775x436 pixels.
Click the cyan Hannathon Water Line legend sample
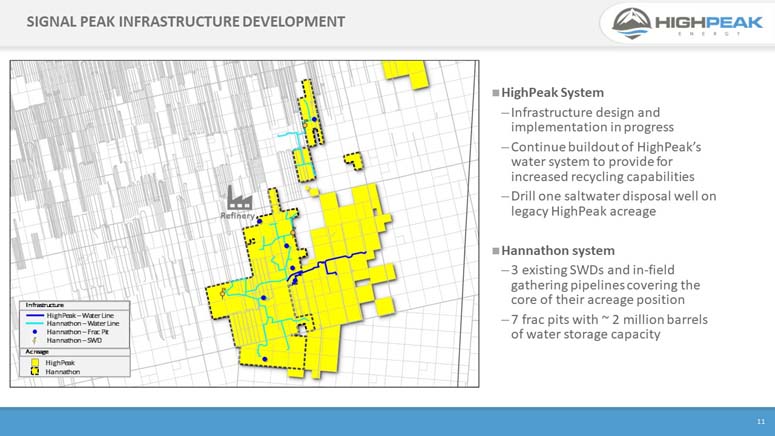pyautogui.click(x=35, y=323)
